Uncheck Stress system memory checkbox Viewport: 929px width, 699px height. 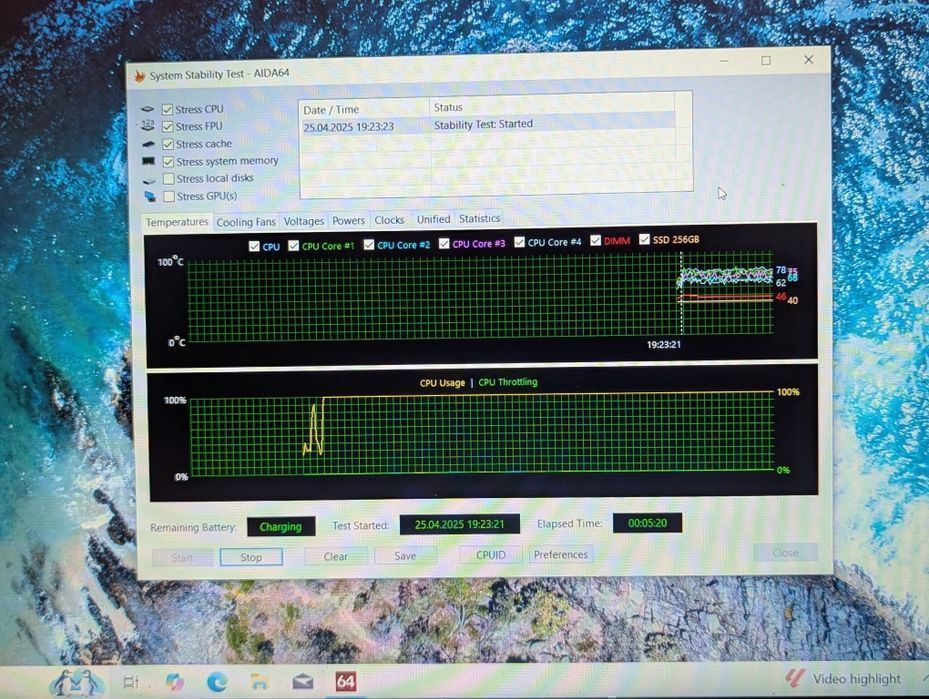[x=168, y=162]
